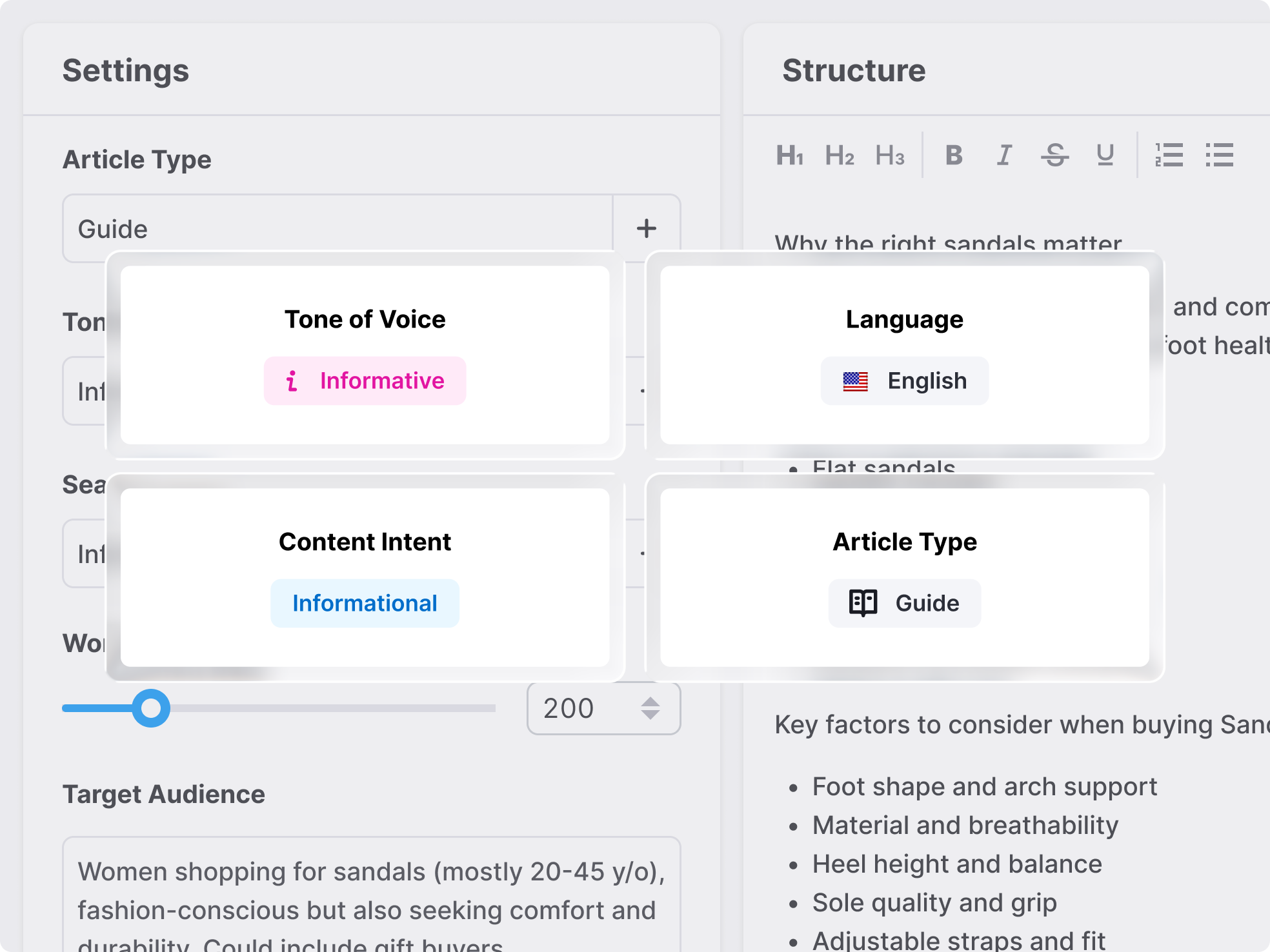Screen dimensions: 1270x952
Task: Click the 'Sole quality and grip' bullet
Action: point(934,902)
